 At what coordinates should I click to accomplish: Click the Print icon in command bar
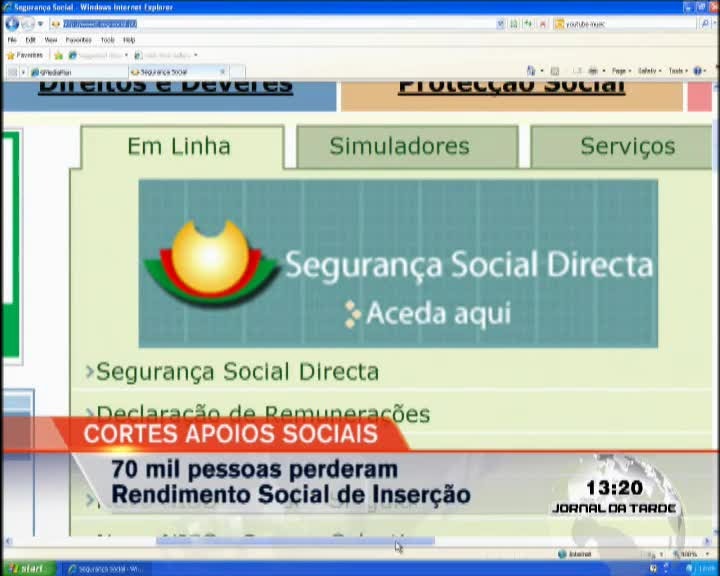592,71
